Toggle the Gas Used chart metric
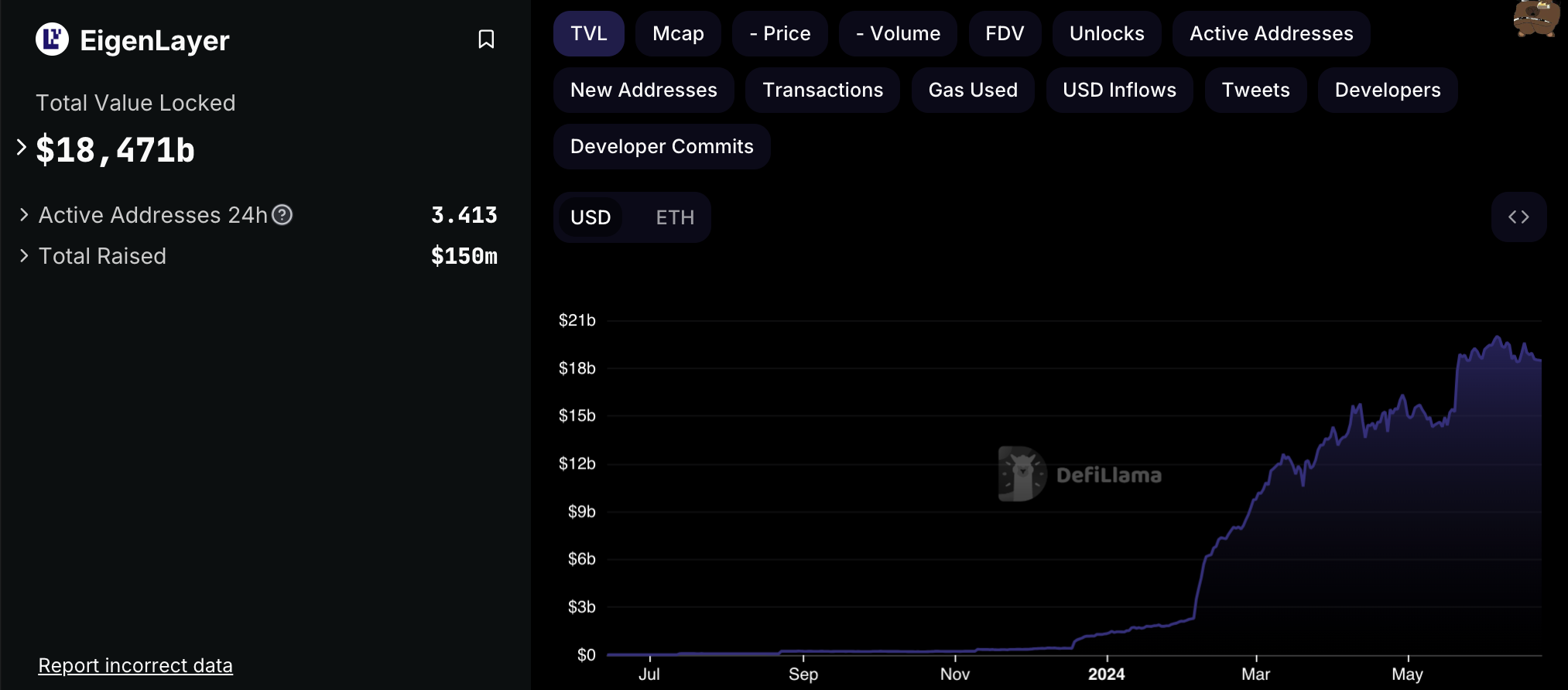Screen dimensions: 1568x690 point(973,91)
